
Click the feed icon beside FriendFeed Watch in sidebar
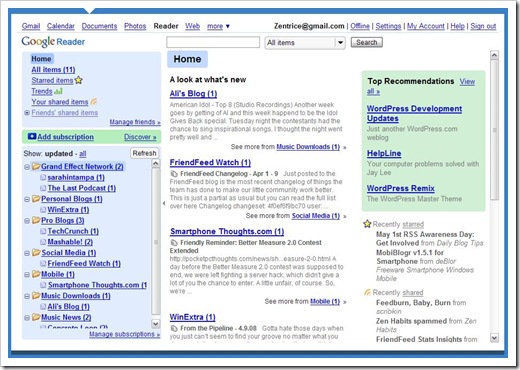click(x=43, y=263)
